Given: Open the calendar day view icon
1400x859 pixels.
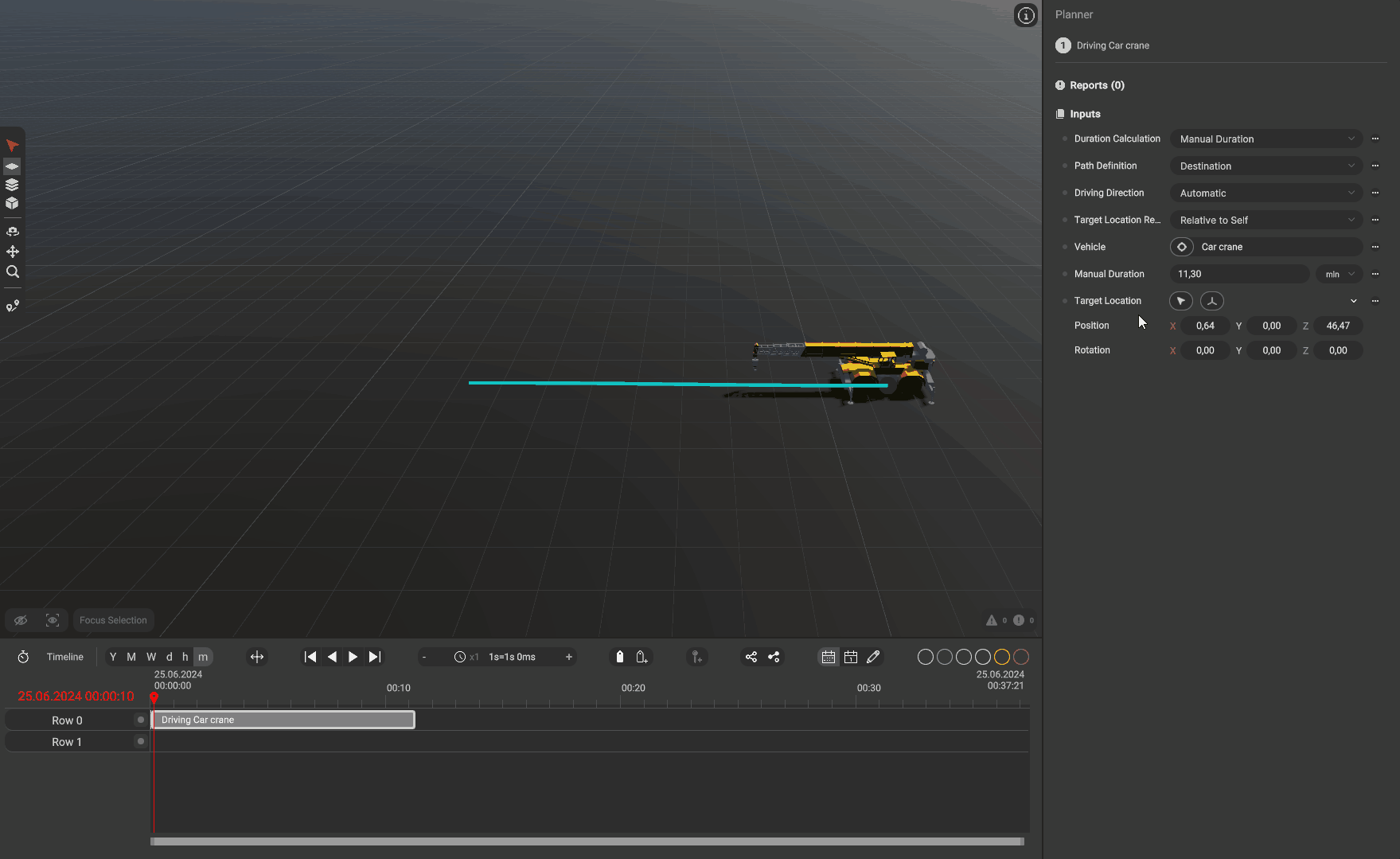Looking at the screenshot, I should (851, 657).
